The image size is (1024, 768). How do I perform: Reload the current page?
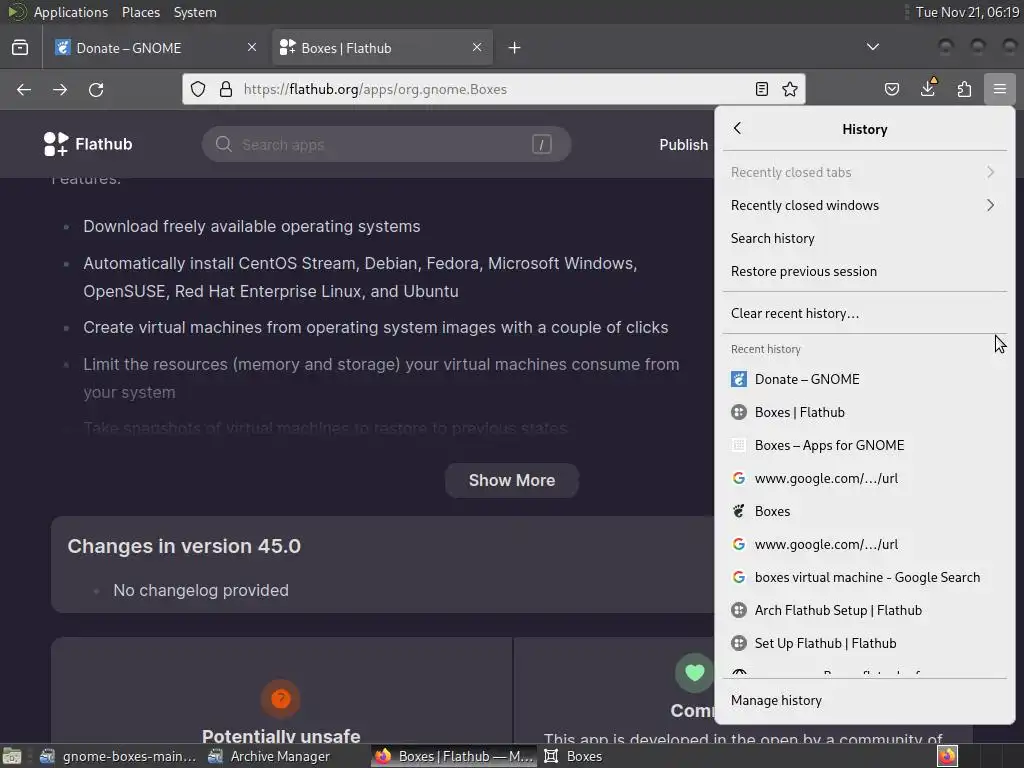pos(96,89)
